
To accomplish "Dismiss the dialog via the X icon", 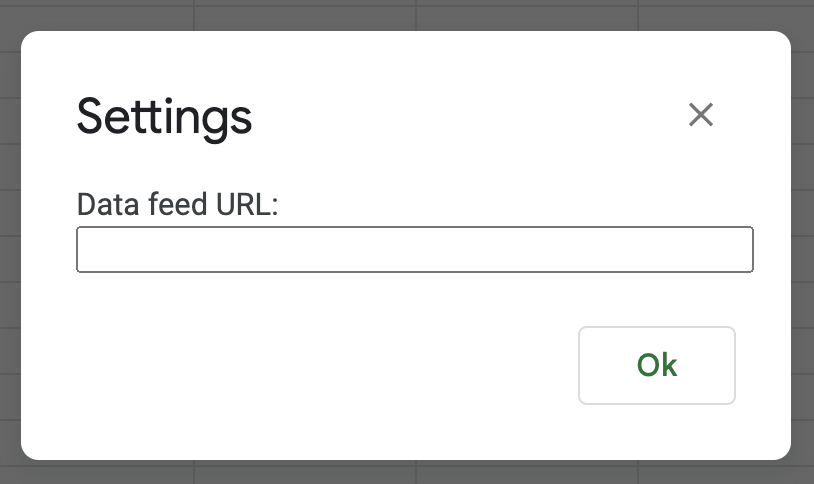I will [x=700, y=115].
